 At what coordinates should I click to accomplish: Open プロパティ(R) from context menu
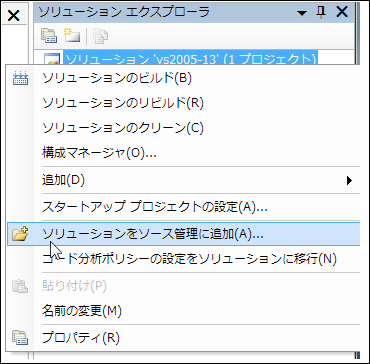184,338
